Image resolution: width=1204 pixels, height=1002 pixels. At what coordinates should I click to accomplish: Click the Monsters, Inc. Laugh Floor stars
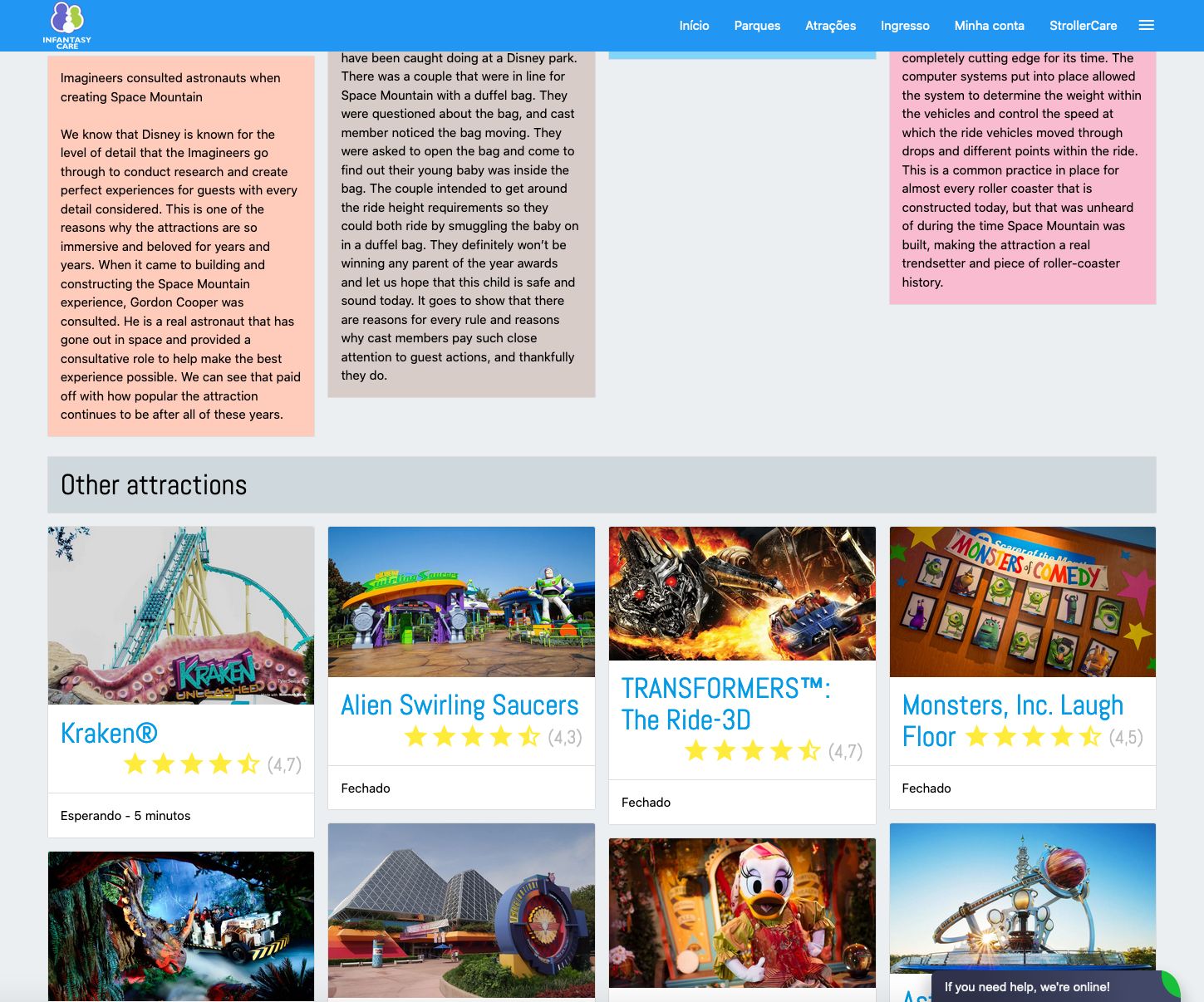pyautogui.click(x=1033, y=737)
